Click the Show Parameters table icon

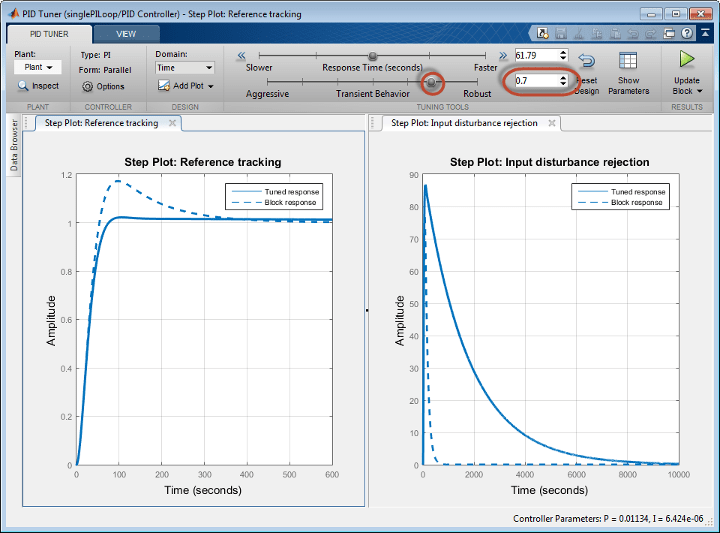pos(628,61)
